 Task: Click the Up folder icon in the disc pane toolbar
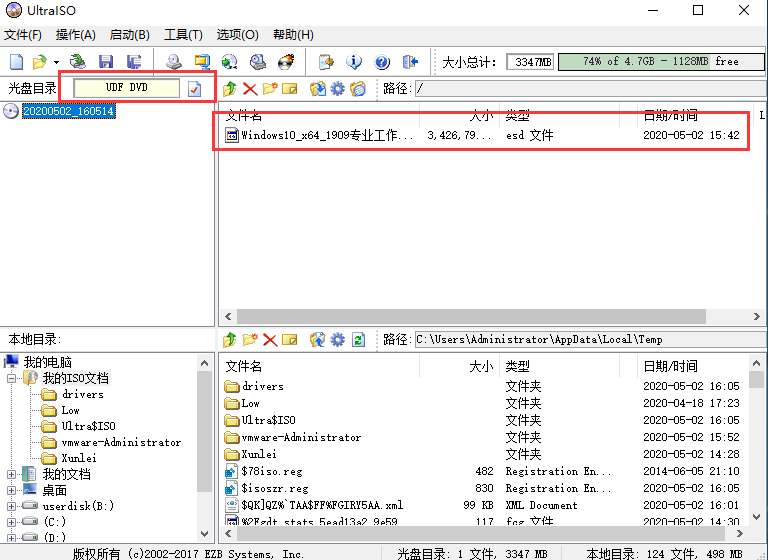pos(230,89)
